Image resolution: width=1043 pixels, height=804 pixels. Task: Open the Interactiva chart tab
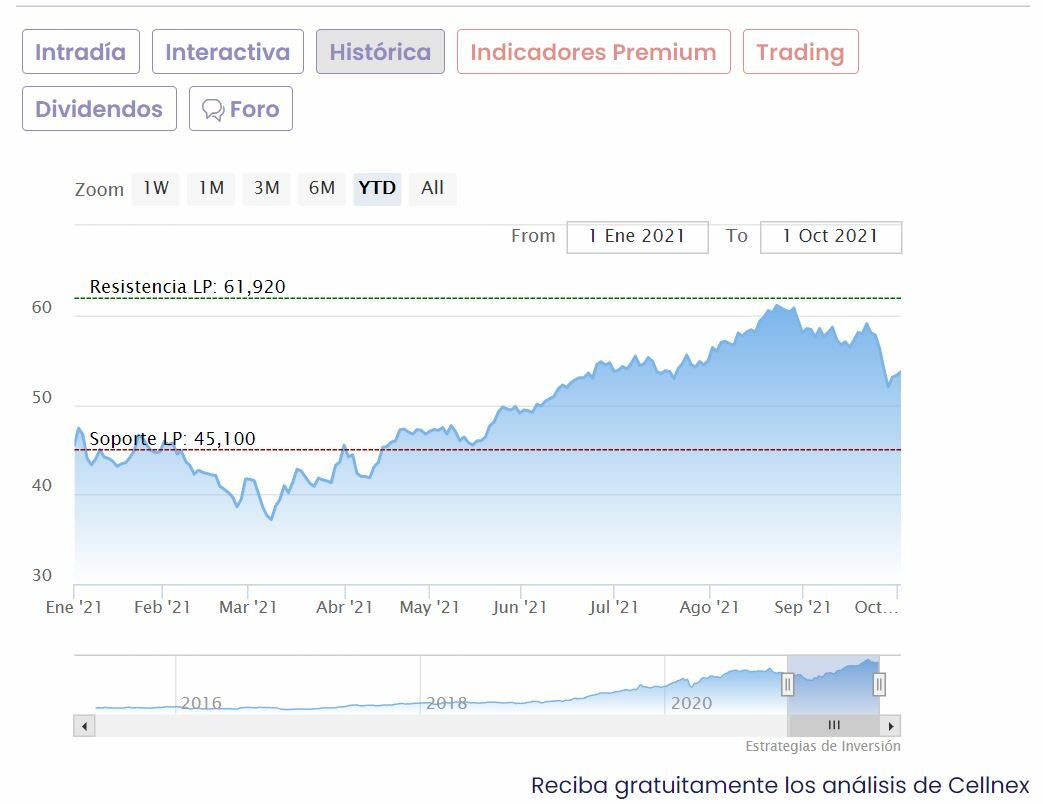(x=227, y=52)
